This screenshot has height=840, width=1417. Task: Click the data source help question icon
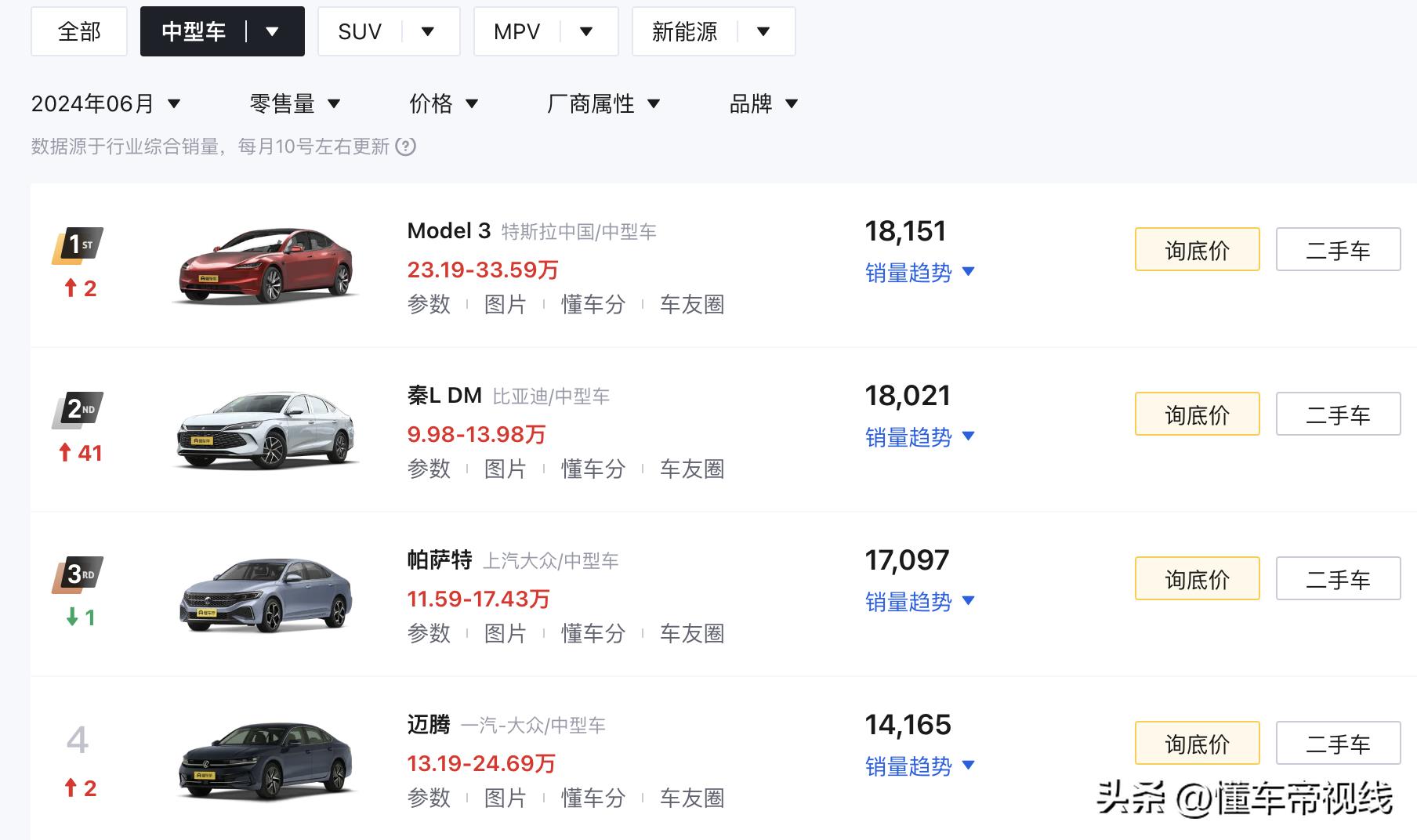(x=405, y=147)
